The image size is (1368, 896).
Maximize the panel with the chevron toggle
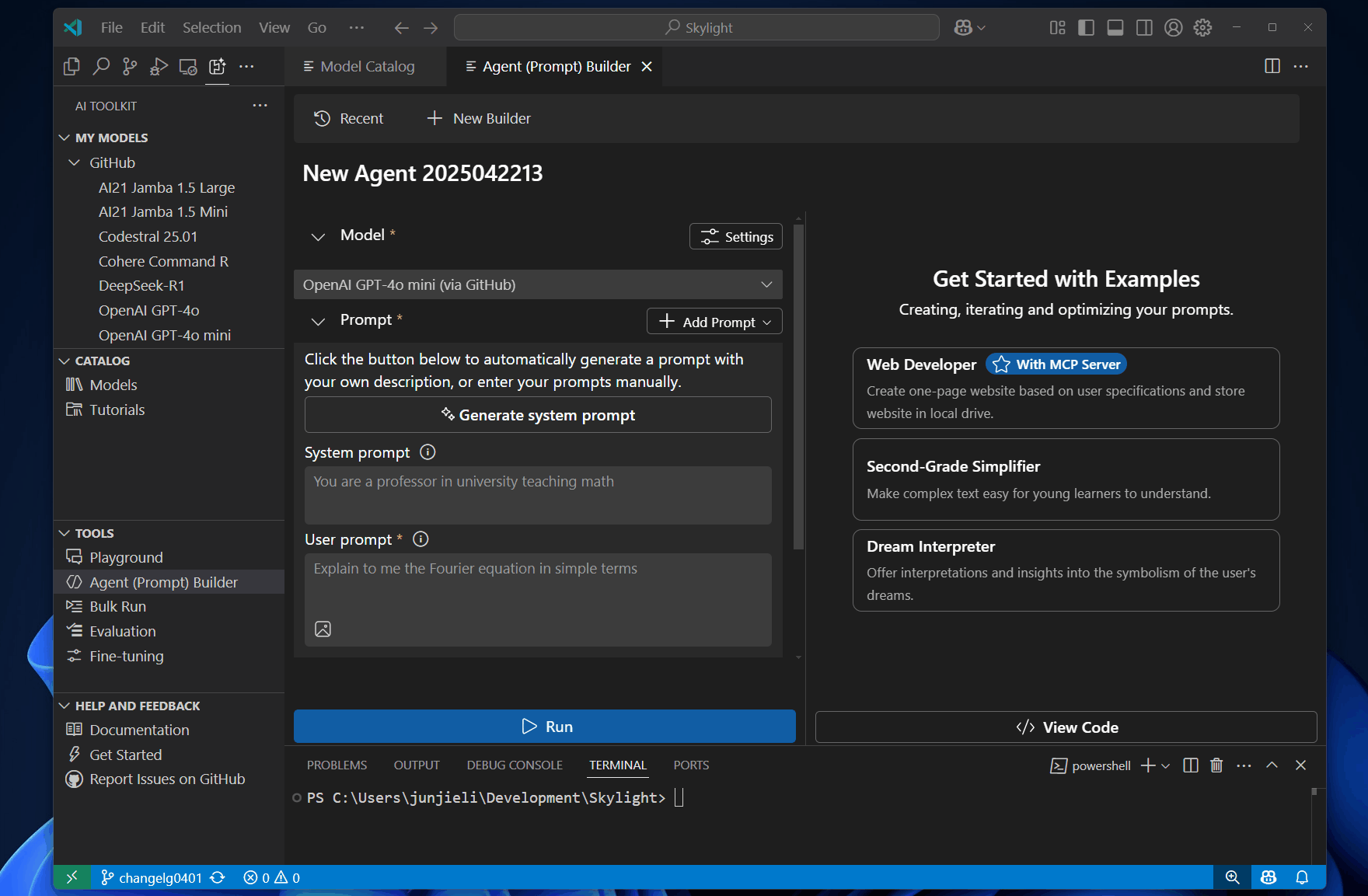click(x=1272, y=765)
